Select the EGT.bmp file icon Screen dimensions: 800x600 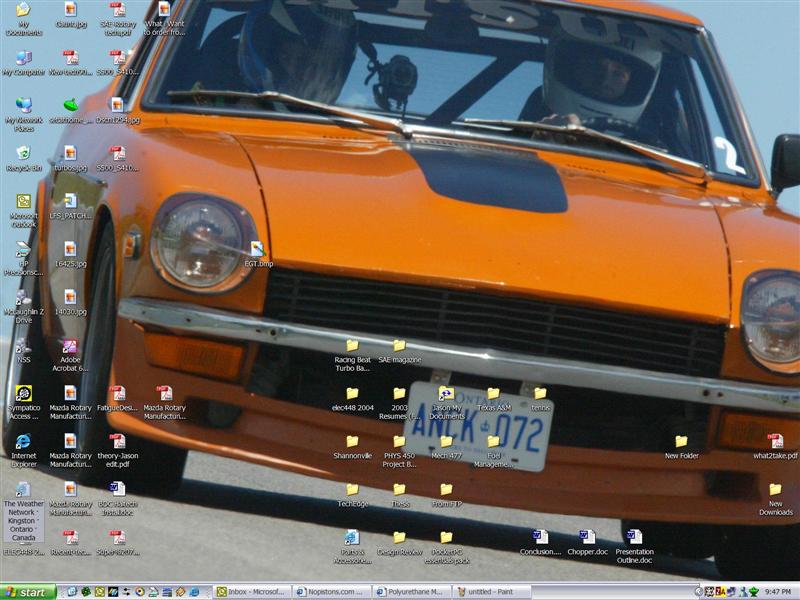257,249
